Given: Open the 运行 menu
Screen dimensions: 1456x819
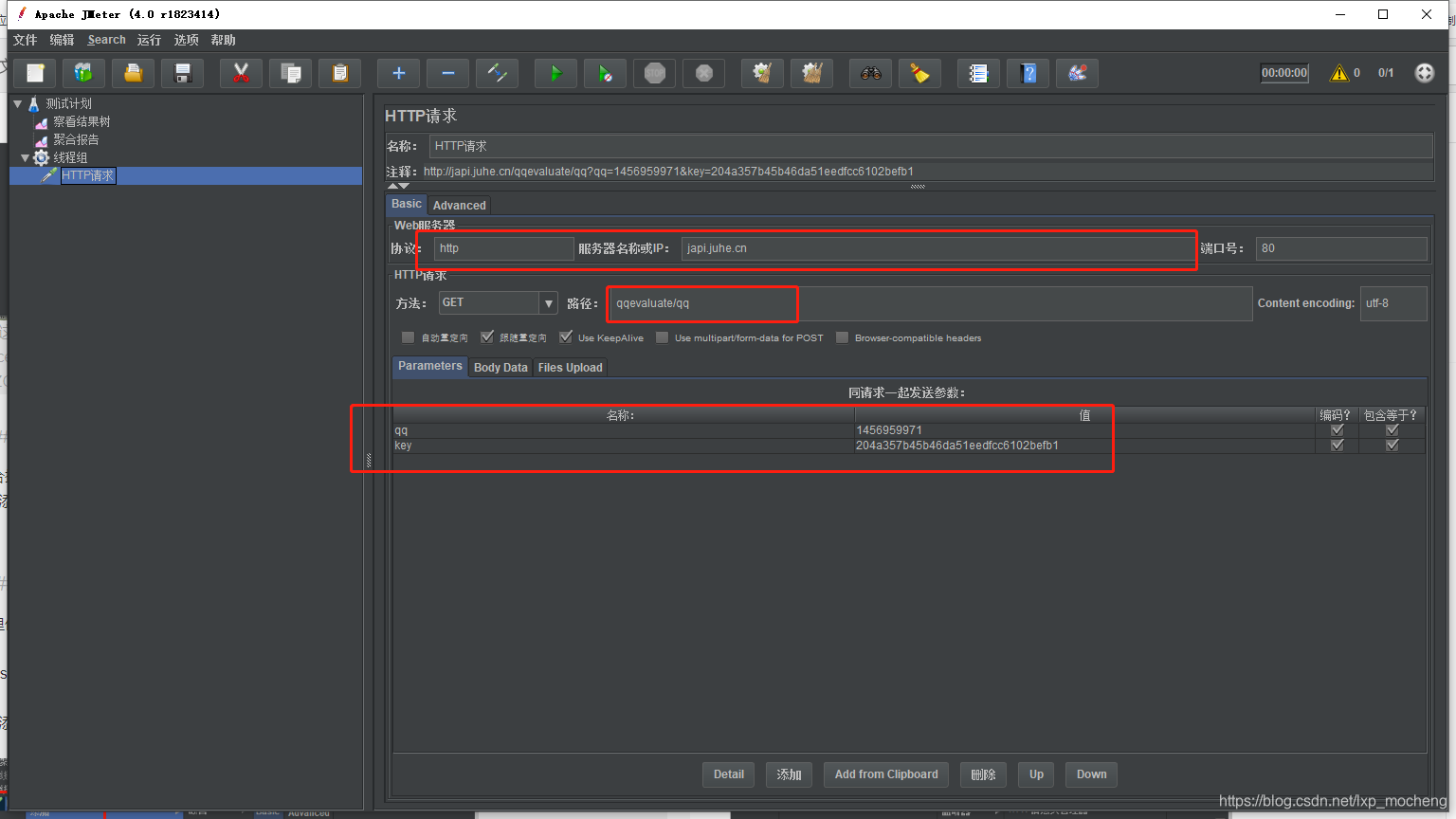Looking at the screenshot, I should coord(149,40).
